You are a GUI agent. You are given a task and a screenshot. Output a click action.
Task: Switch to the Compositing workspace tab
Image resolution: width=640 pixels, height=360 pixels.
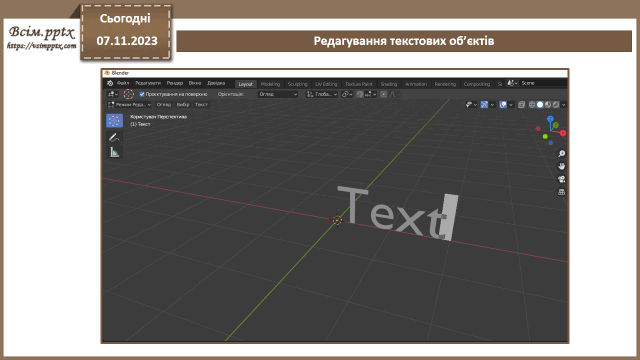476,84
